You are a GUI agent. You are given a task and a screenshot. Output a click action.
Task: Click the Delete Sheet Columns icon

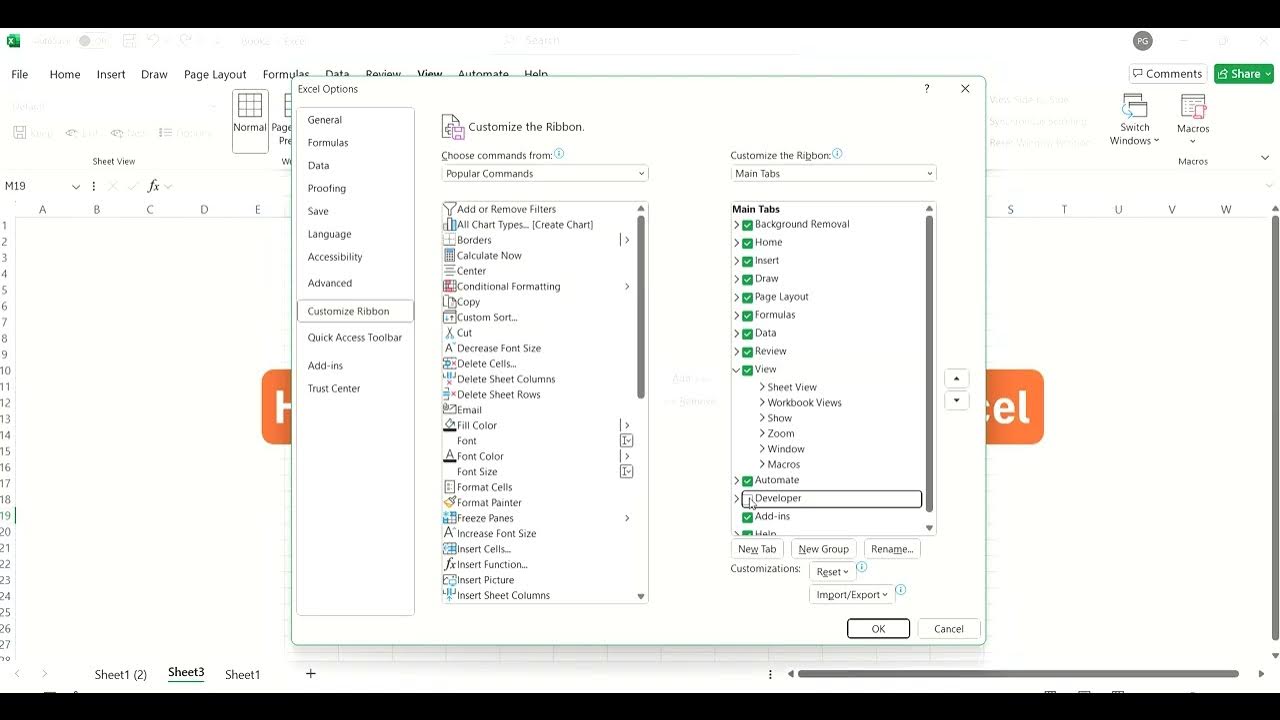(x=449, y=379)
